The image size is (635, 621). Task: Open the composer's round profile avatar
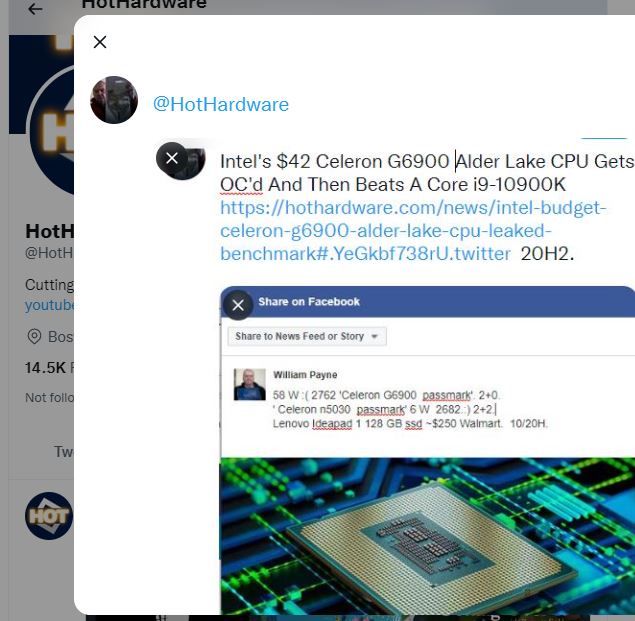(114, 100)
